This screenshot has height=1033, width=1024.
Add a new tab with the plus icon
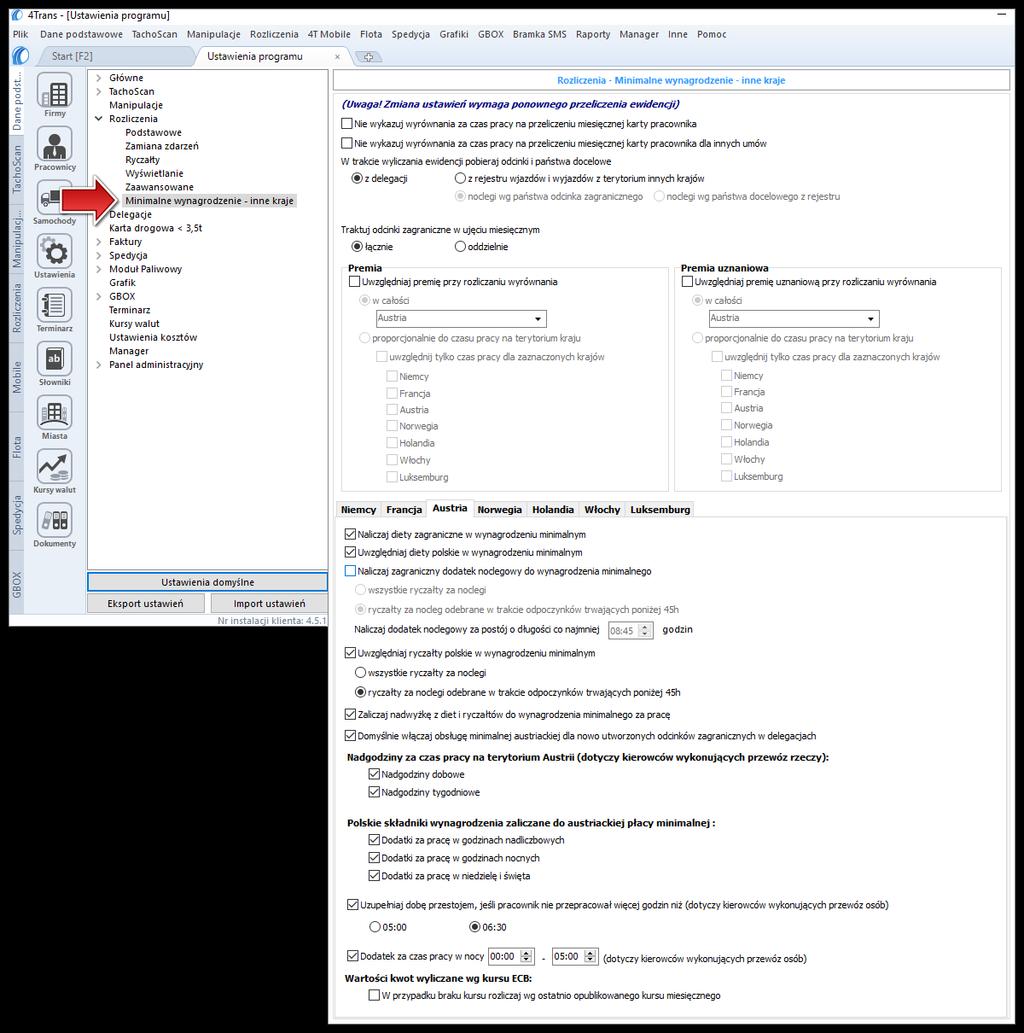368,57
